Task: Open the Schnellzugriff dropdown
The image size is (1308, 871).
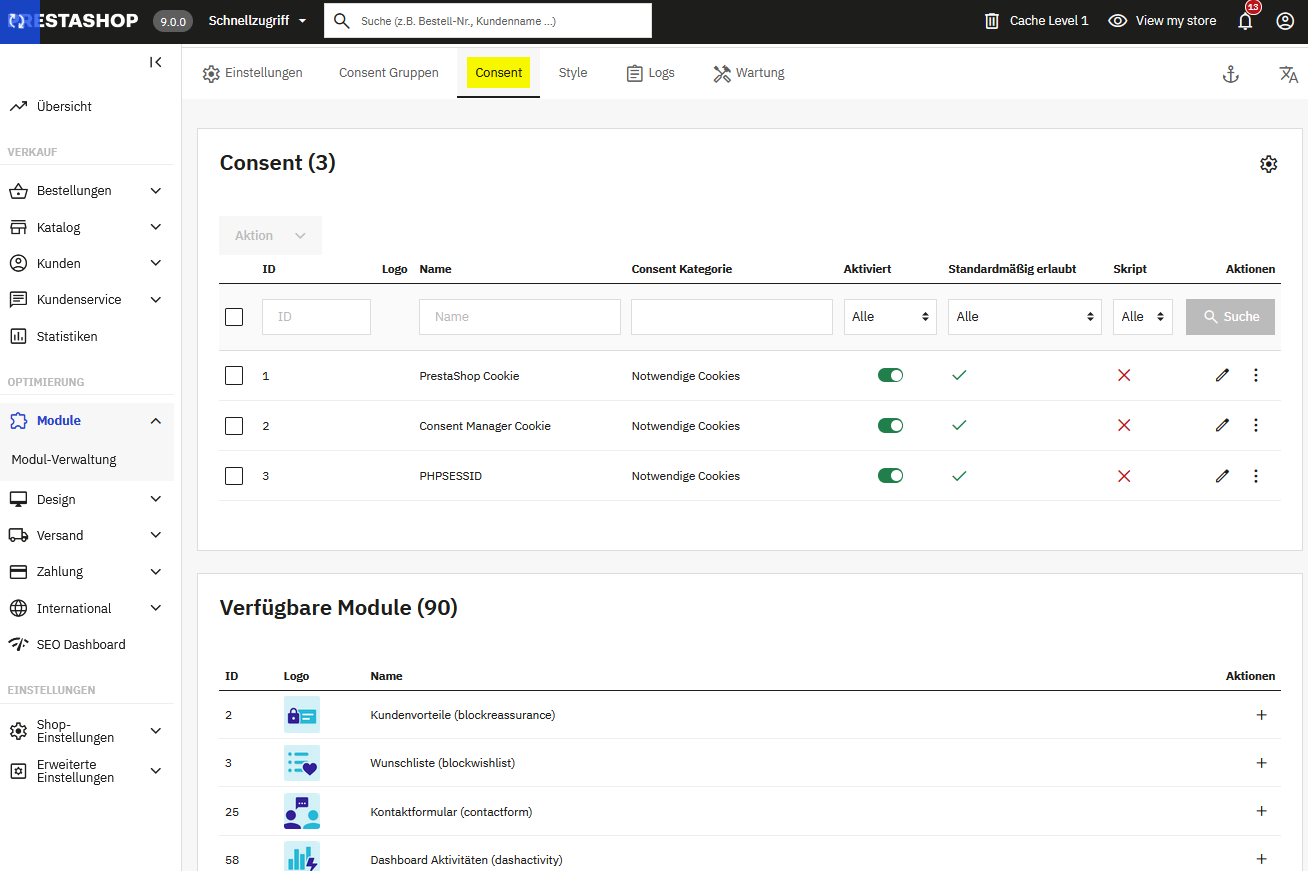Action: [257, 21]
